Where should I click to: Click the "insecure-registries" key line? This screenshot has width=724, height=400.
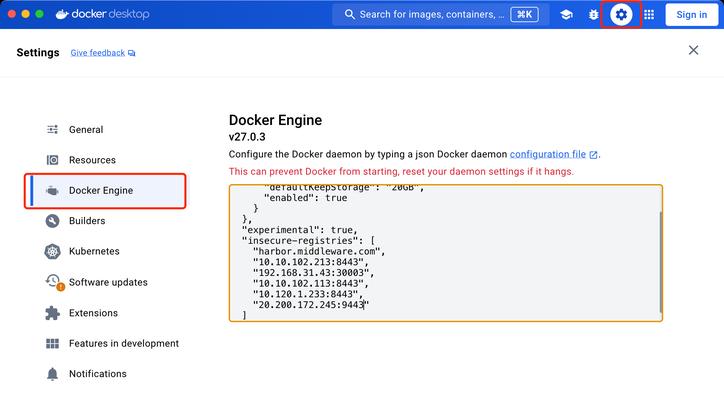[x=308, y=241]
